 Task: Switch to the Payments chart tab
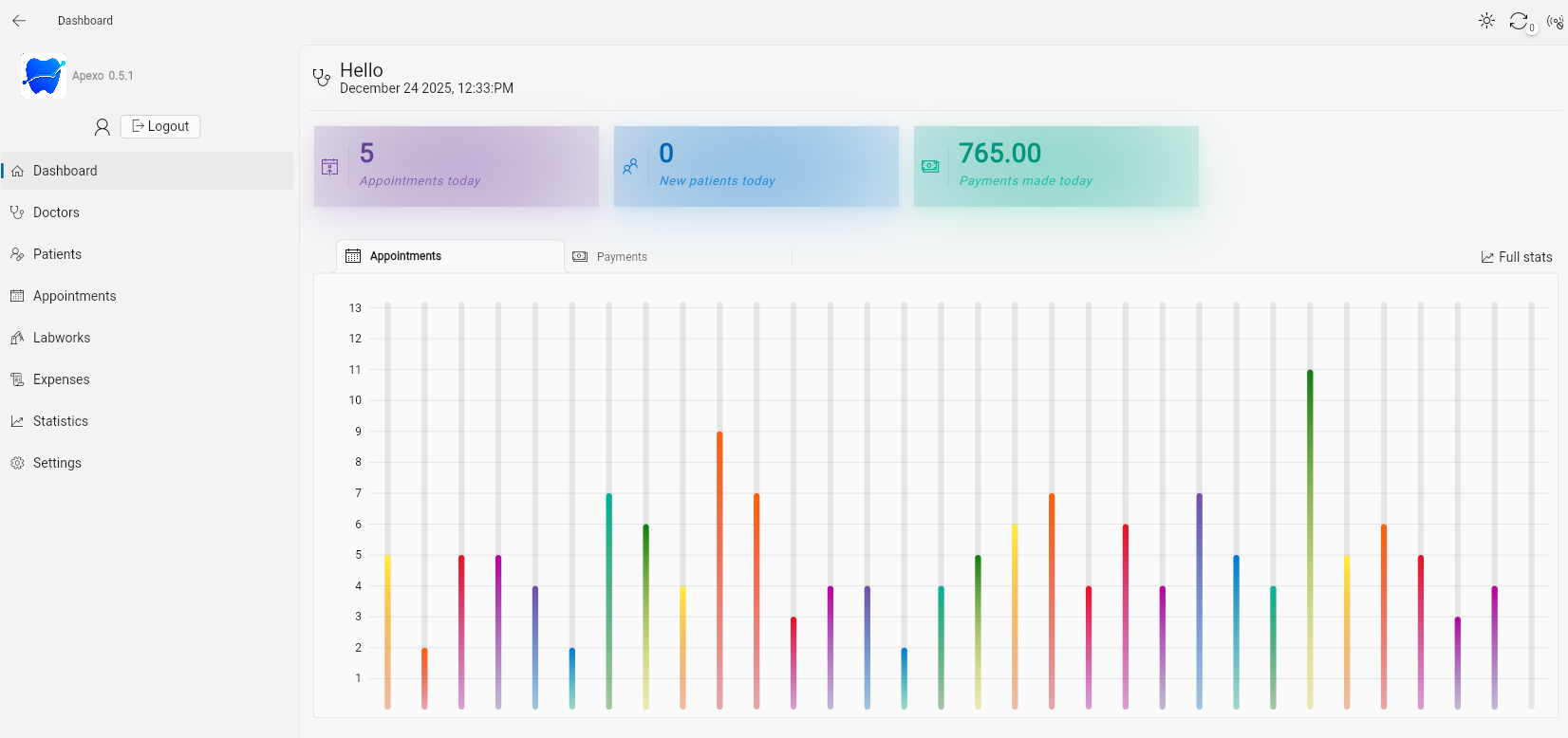click(x=678, y=257)
